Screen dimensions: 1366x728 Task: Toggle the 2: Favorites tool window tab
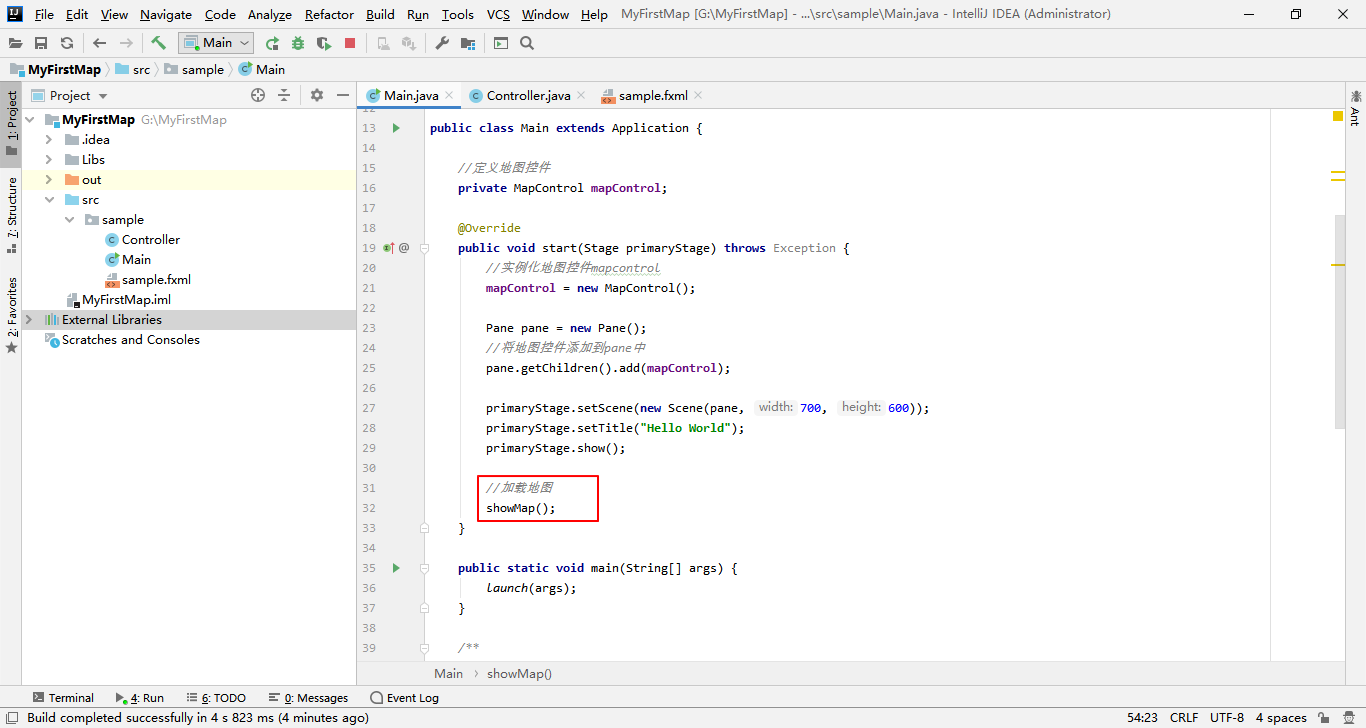pyautogui.click(x=11, y=315)
